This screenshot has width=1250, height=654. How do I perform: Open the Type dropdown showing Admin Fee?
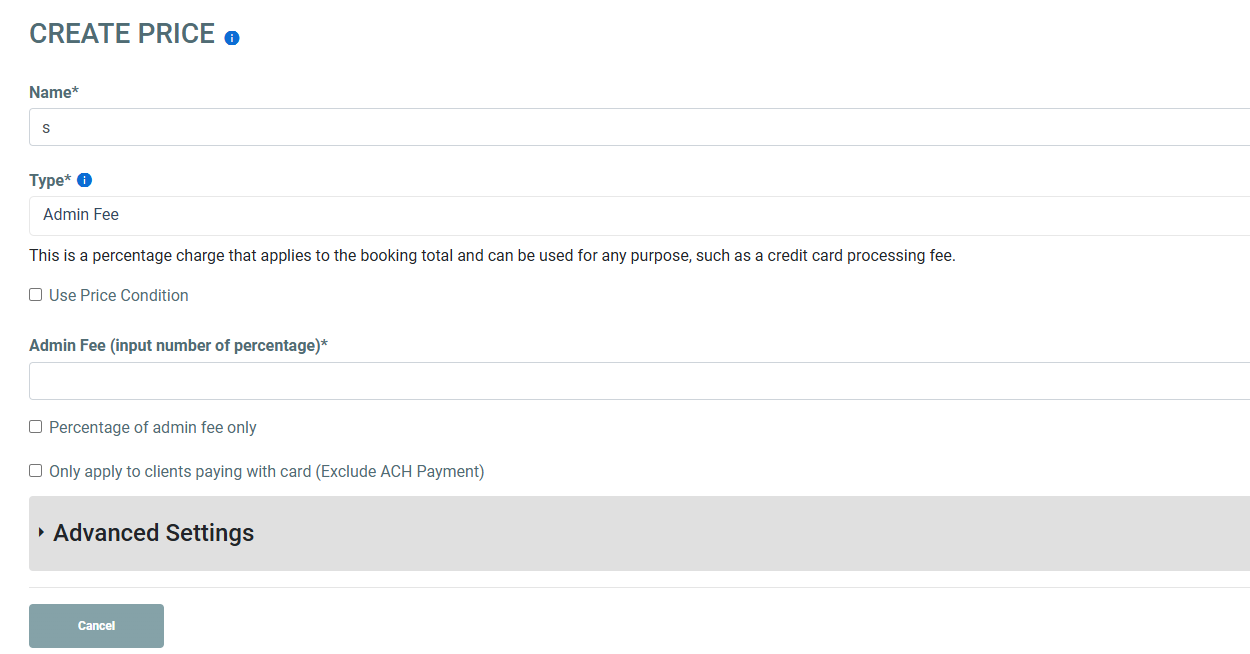coord(639,215)
